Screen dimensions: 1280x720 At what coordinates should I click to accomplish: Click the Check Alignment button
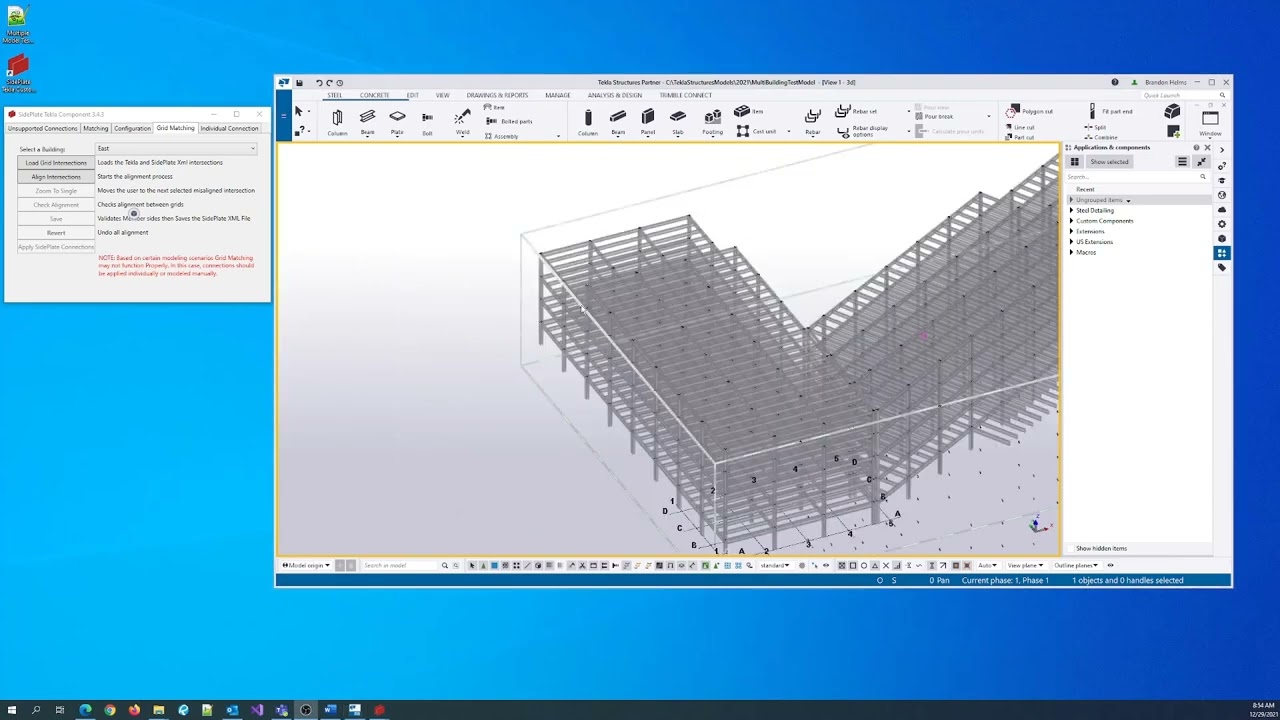pyautogui.click(x=56, y=205)
